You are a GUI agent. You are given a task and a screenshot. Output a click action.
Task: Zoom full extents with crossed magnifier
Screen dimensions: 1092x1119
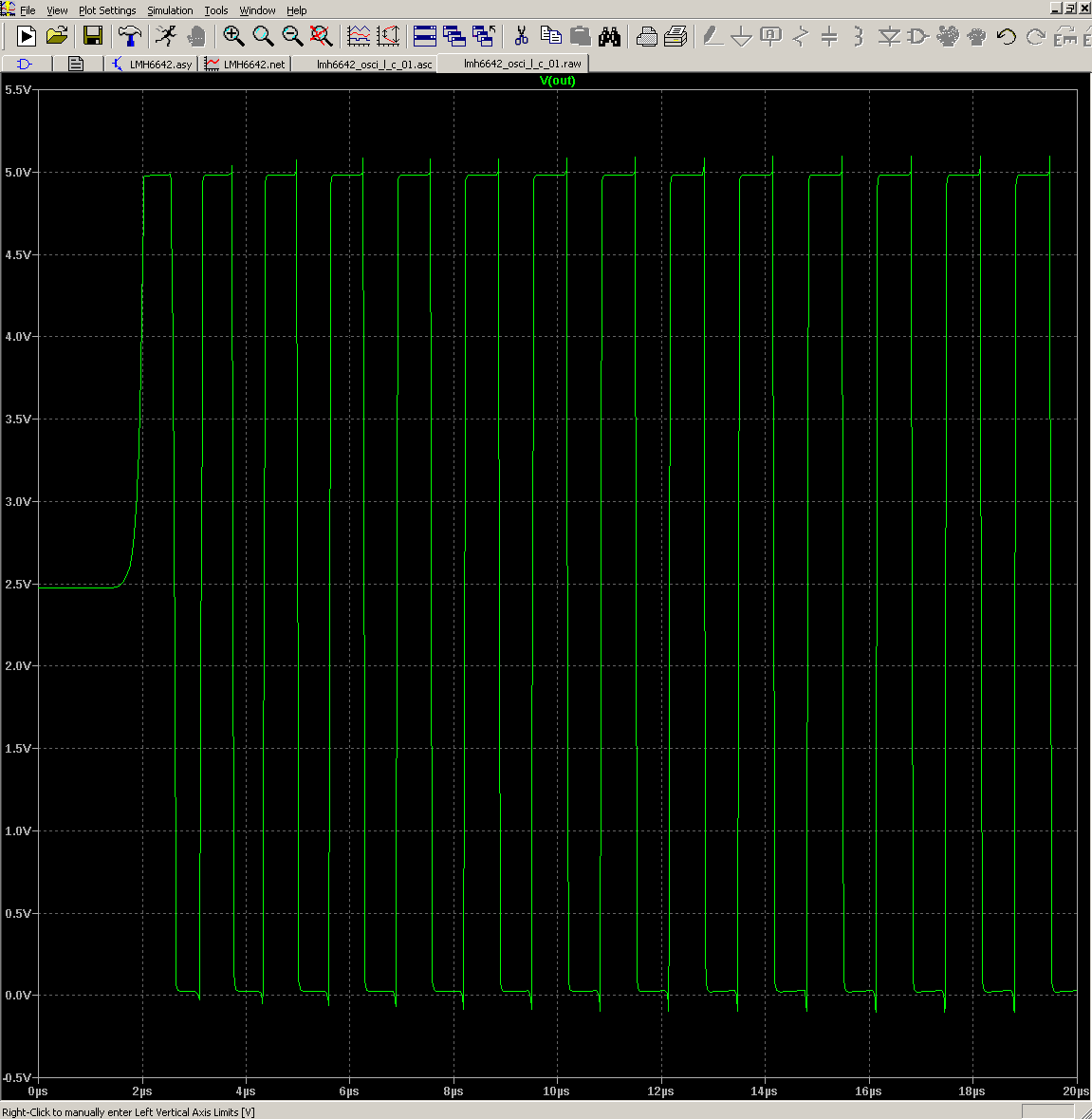click(x=322, y=36)
